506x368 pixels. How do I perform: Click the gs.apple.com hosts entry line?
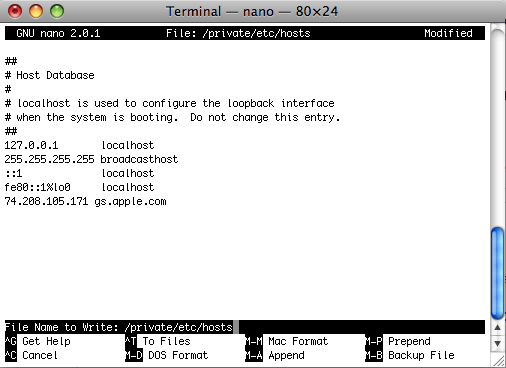(85, 201)
